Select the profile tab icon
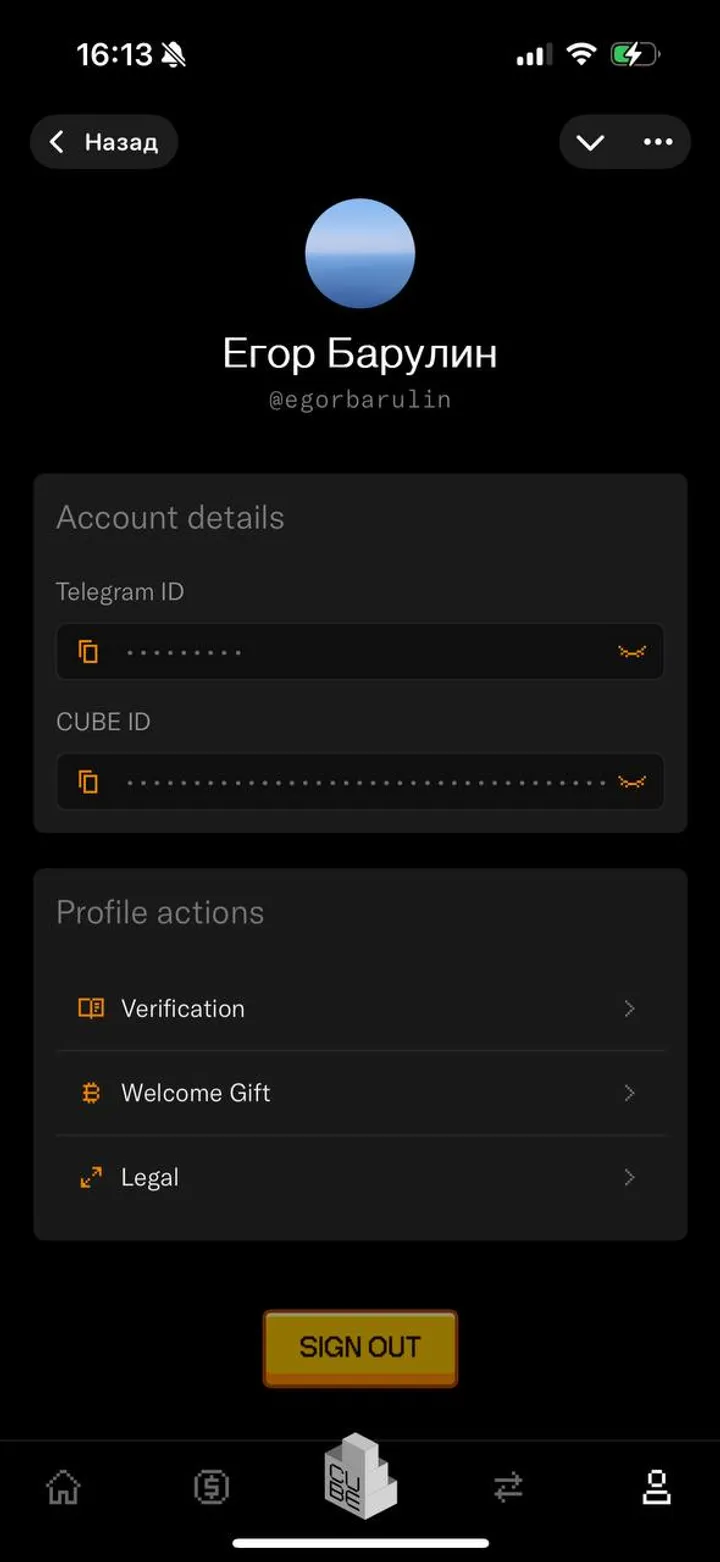Screen dimensions: 720x1562 point(656,1488)
